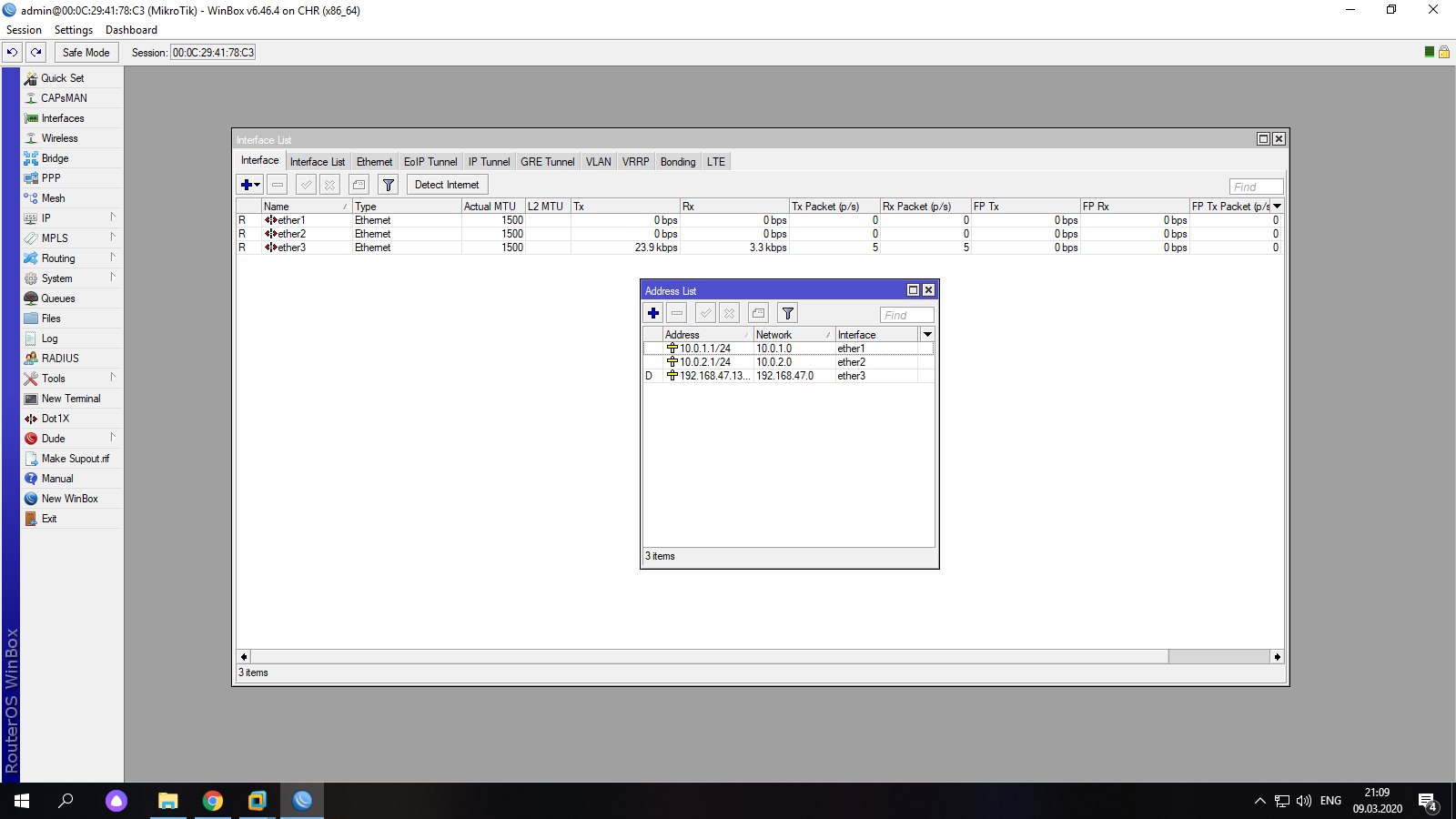Viewport: 1456px width, 819px height.
Task: Open Bridge sidebar entry
Action: pos(72,158)
